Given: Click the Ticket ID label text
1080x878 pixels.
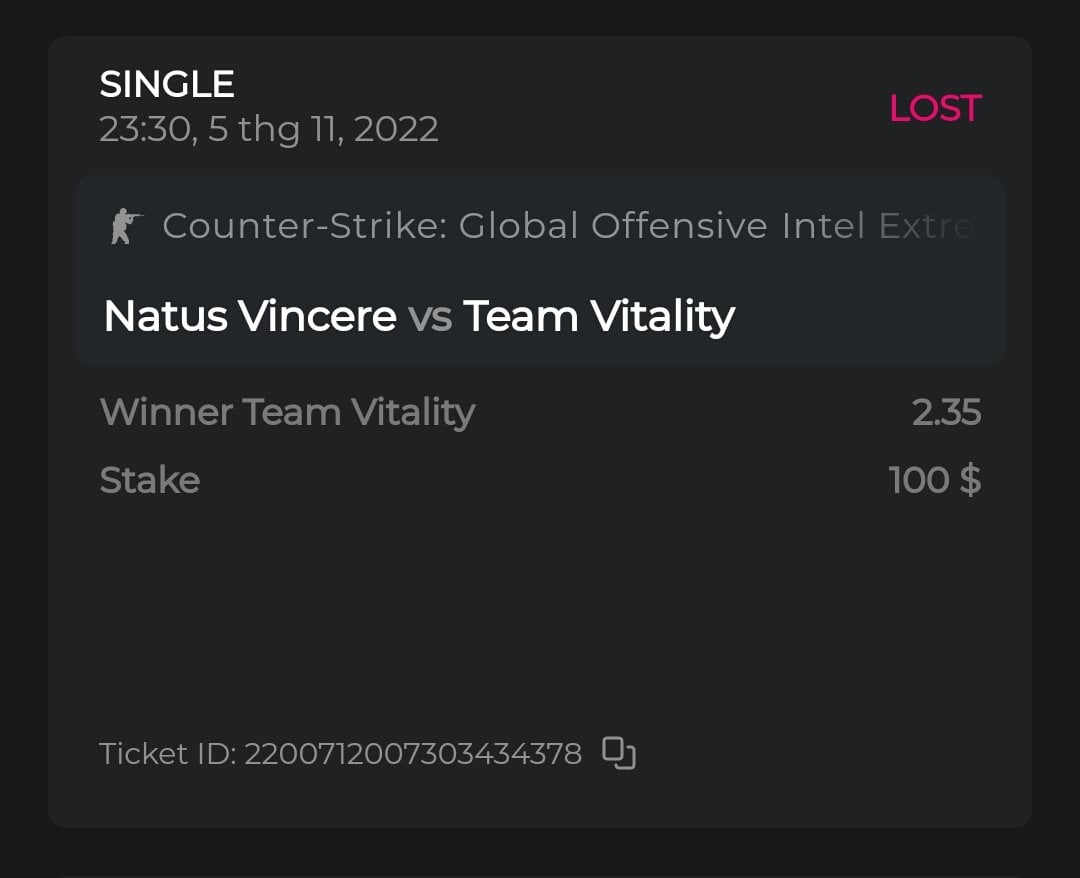Looking at the screenshot, I should coord(167,753).
